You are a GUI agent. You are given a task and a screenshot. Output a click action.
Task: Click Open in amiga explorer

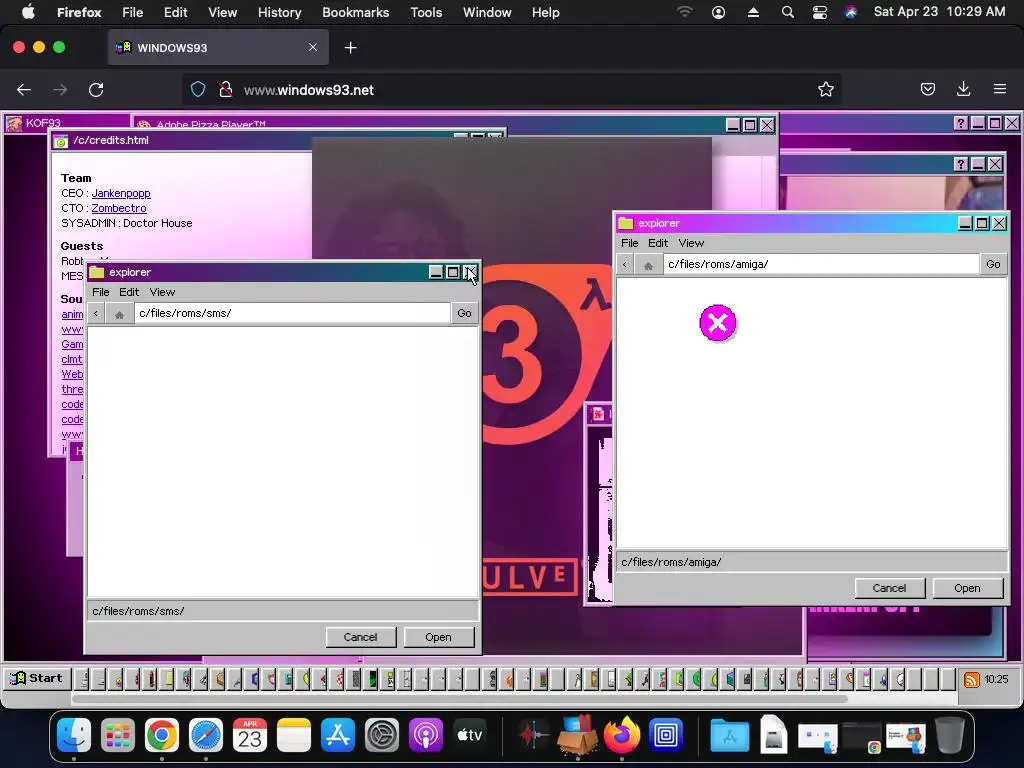coord(967,588)
